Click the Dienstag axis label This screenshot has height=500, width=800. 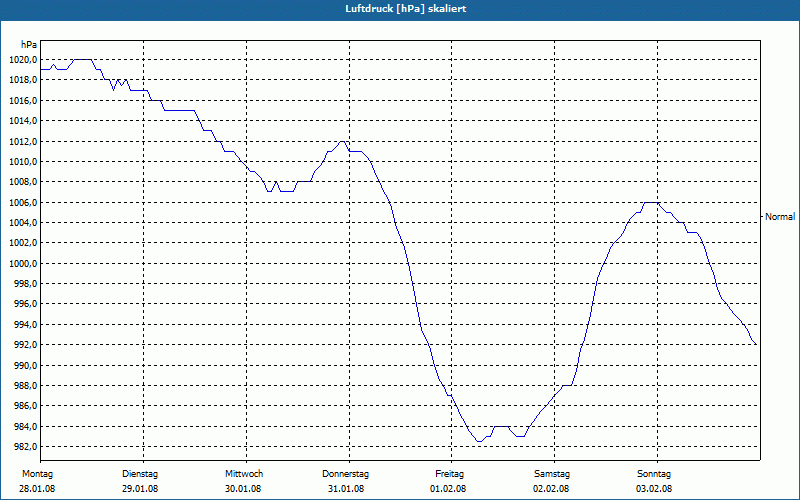(140, 474)
